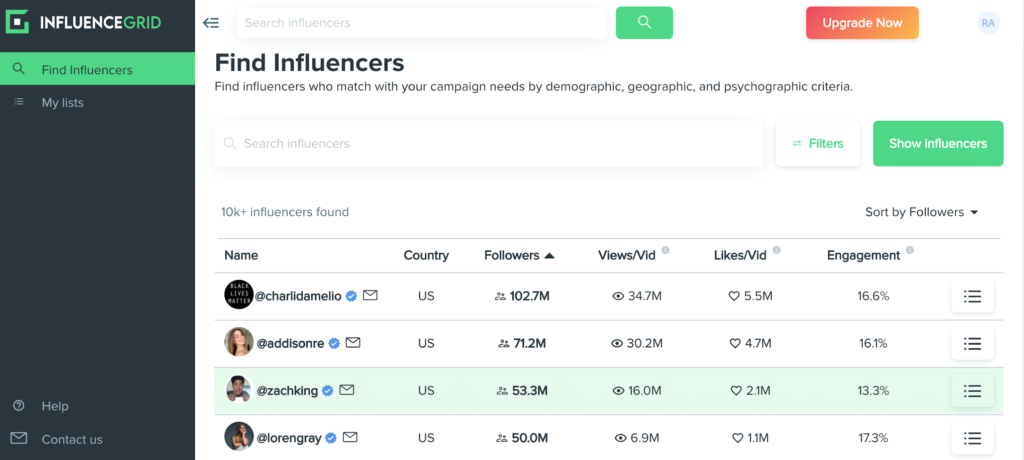
Task: Open the Sort by Followers dropdown
Action: click(x=921, y=212)
